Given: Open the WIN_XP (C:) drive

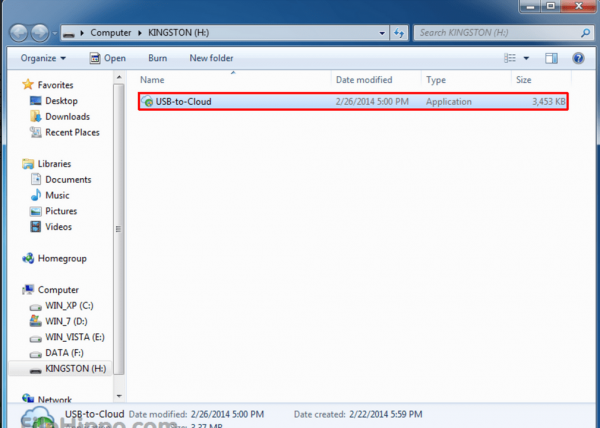Looking at the screenshot, I should tap(69, 306).
